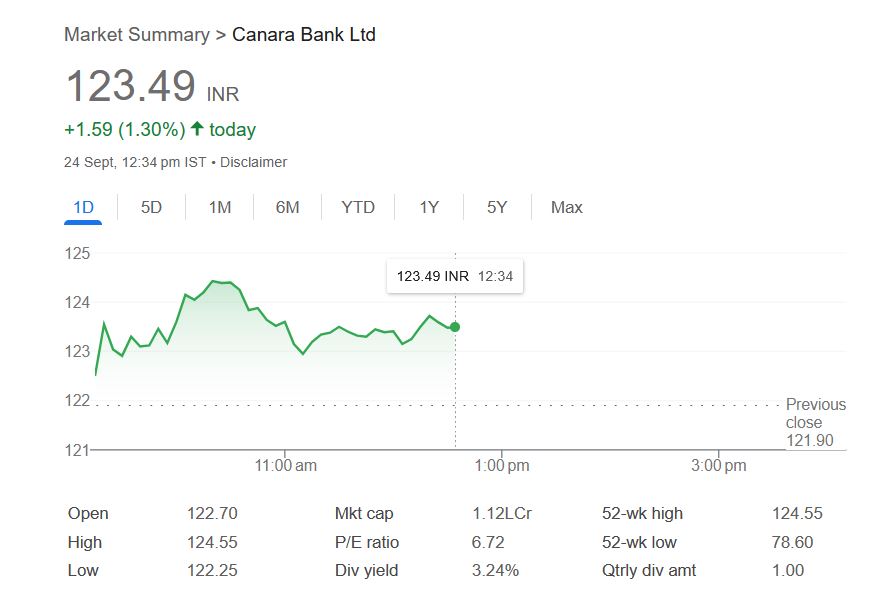Click the green up arrow icon

197,129
